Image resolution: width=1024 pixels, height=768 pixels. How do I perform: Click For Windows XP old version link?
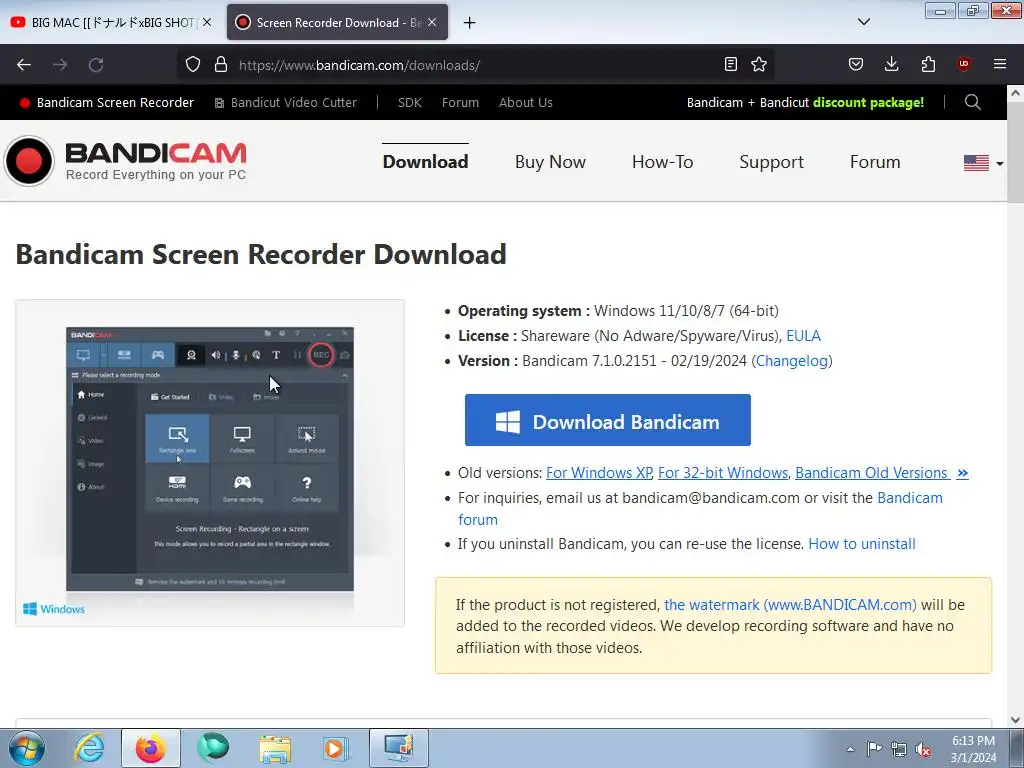(x=599, y=473)
